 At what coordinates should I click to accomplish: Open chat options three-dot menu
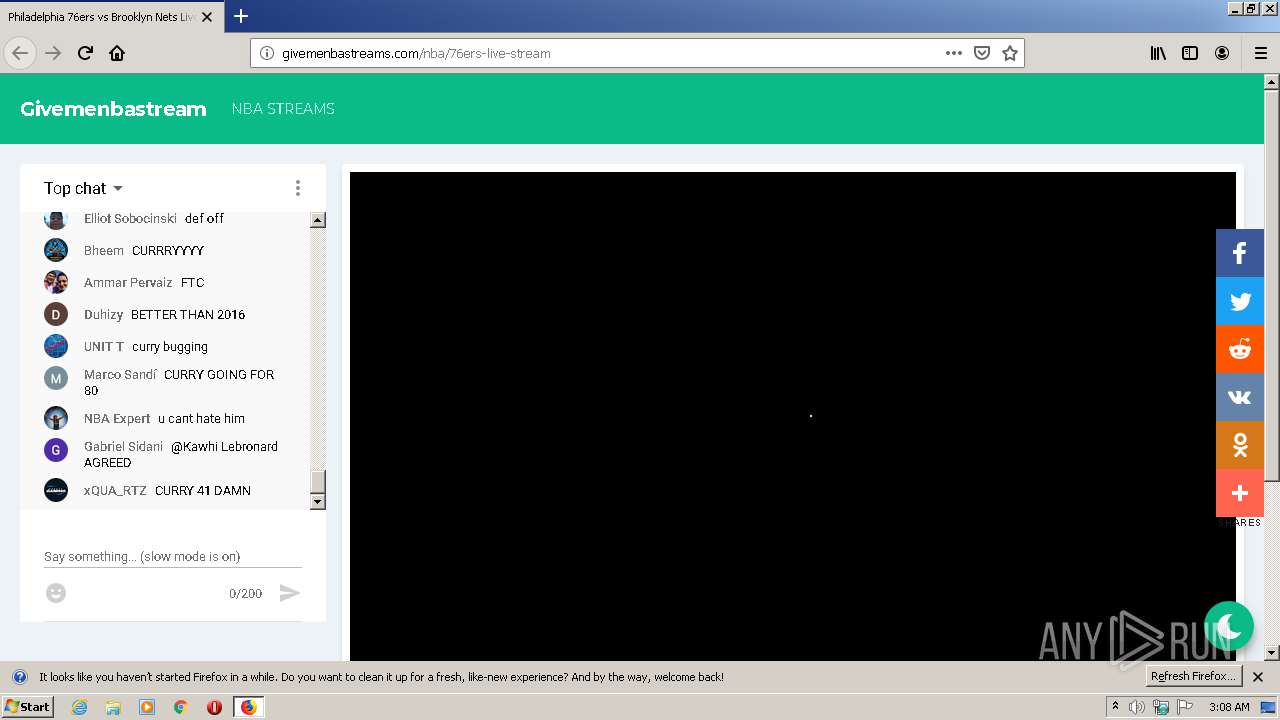point(297,188)
